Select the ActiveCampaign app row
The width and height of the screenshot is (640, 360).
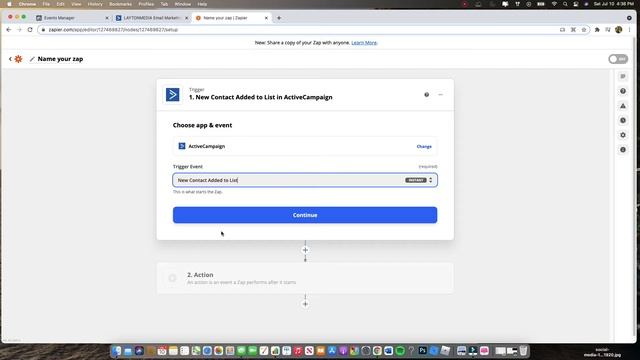[305, 146]
